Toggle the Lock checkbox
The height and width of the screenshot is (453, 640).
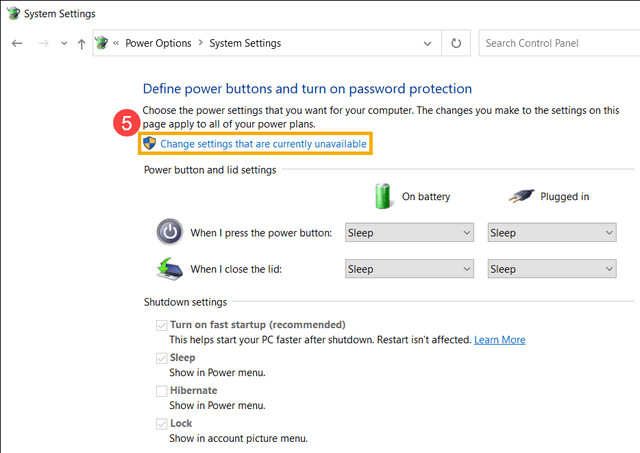coord(161,424)
